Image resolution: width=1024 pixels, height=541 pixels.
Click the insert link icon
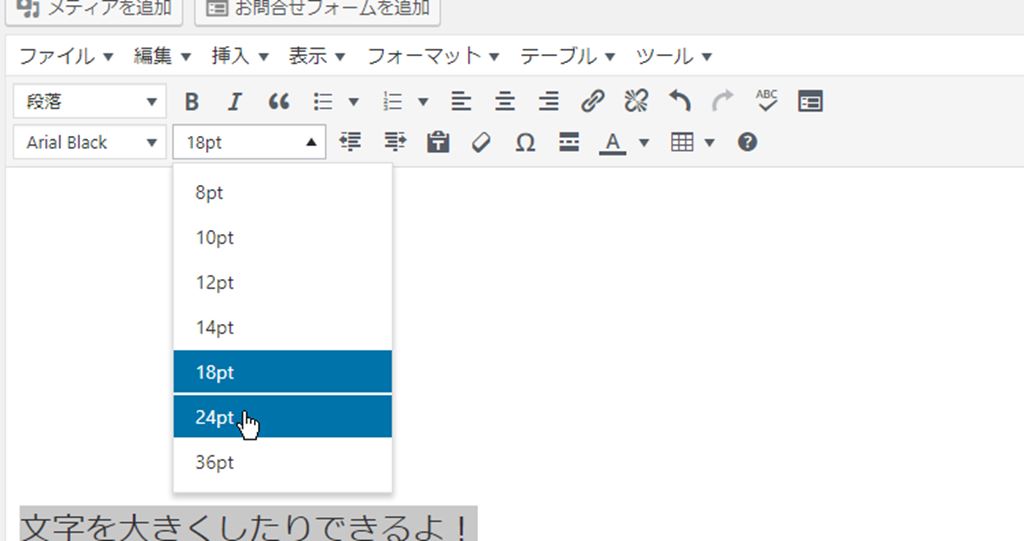[593, 101]
